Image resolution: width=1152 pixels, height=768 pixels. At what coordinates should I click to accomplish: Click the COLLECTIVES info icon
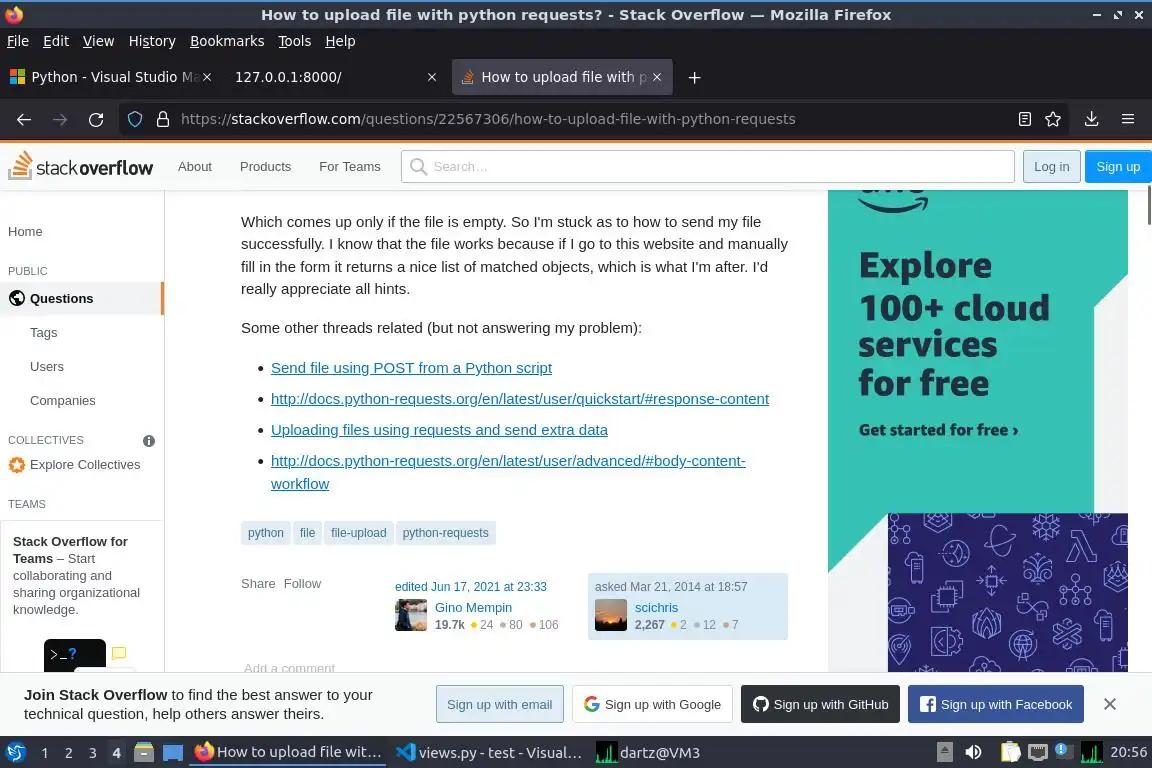149,441
